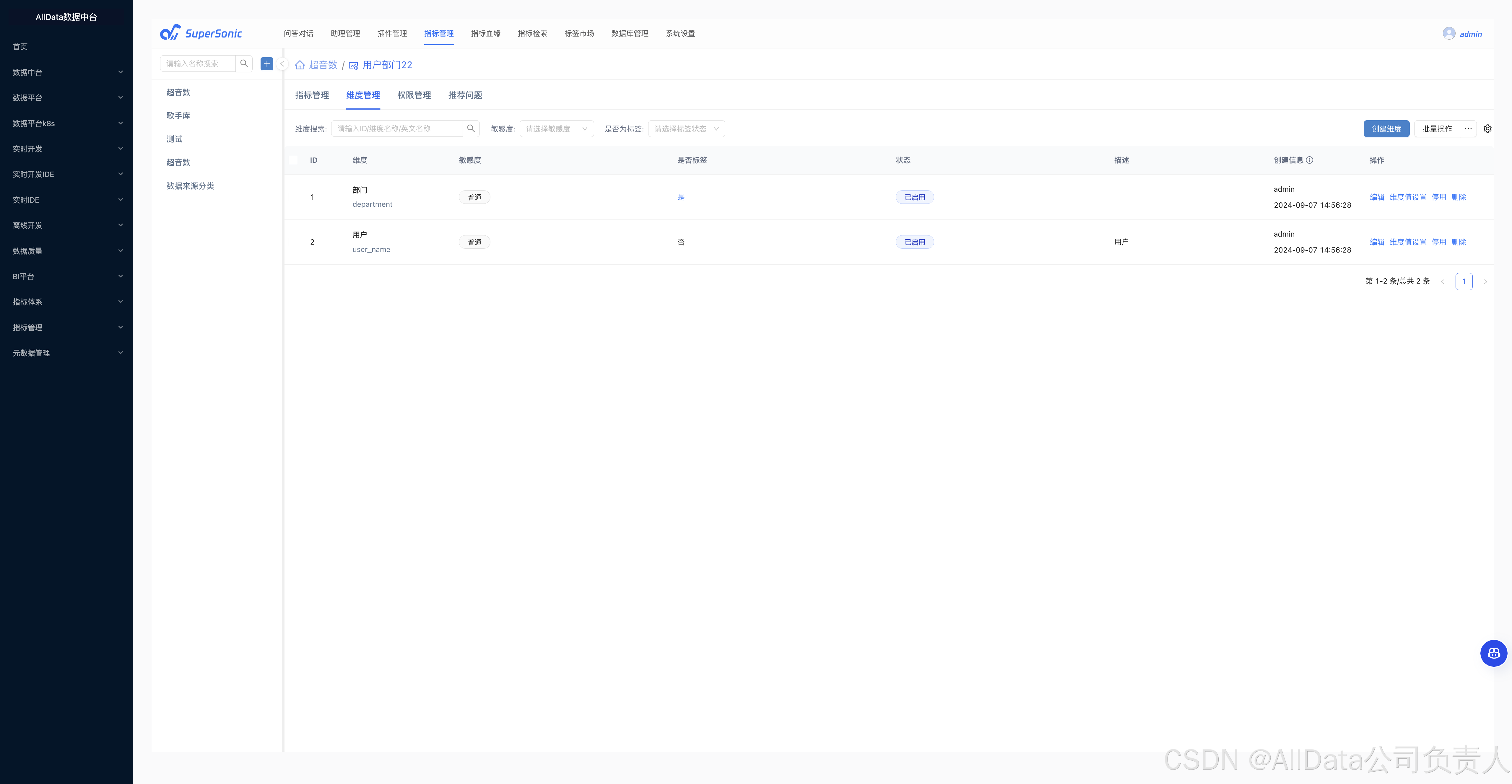
Task: Toggle the select-all header checkbox
Action: (293, 160)
